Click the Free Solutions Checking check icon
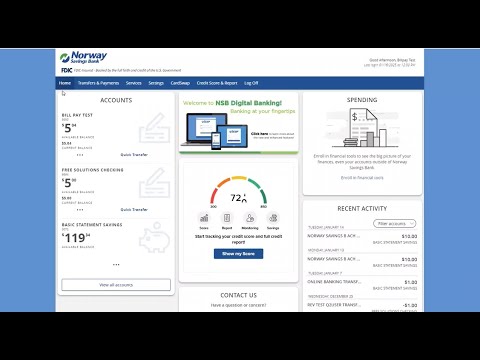480x360 pixels. pos(154,183)
